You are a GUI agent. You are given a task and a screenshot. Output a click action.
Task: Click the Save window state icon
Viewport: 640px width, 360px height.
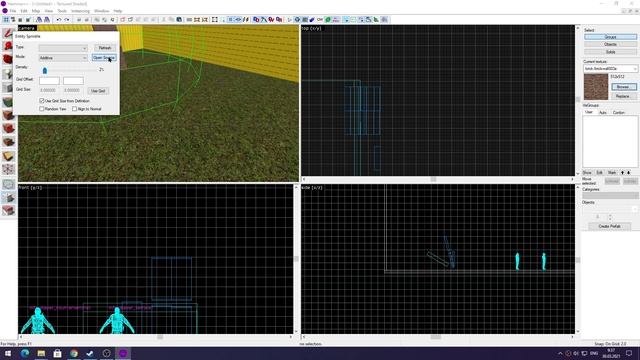[x=47, y=20]
